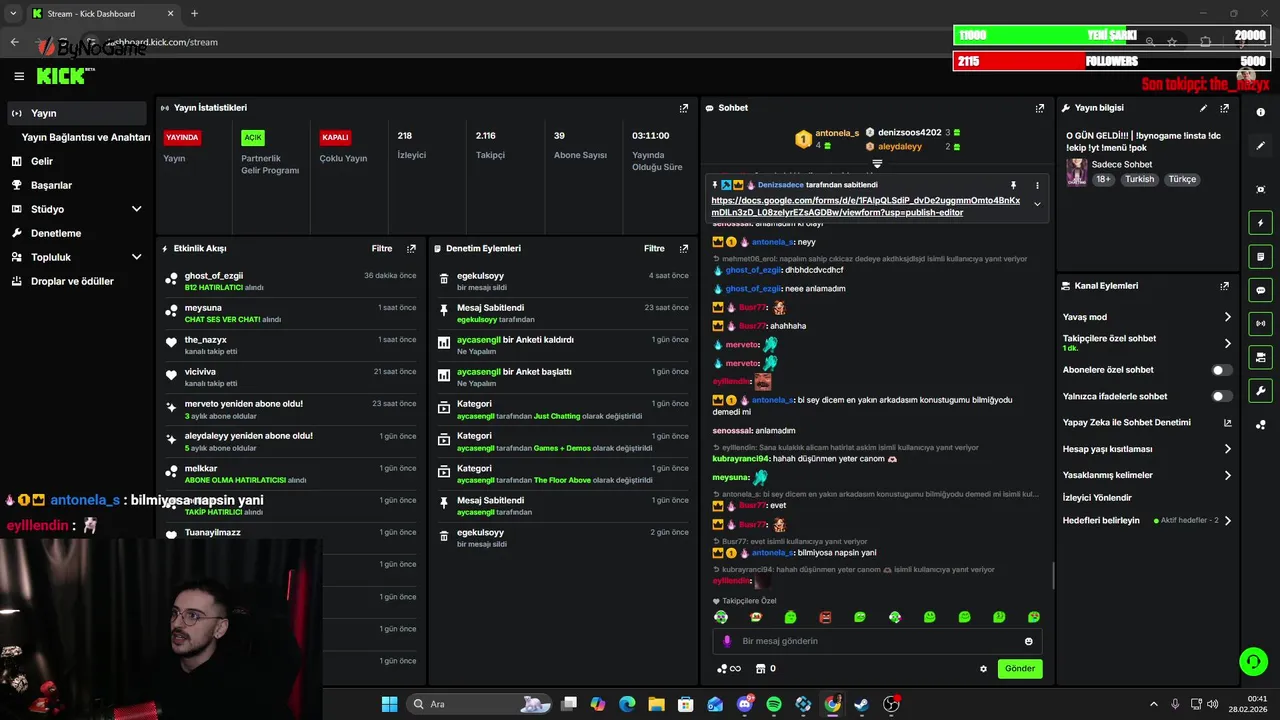Expand the Topluluk sidebar section
1280x720 pixels.
pos(137,257)
